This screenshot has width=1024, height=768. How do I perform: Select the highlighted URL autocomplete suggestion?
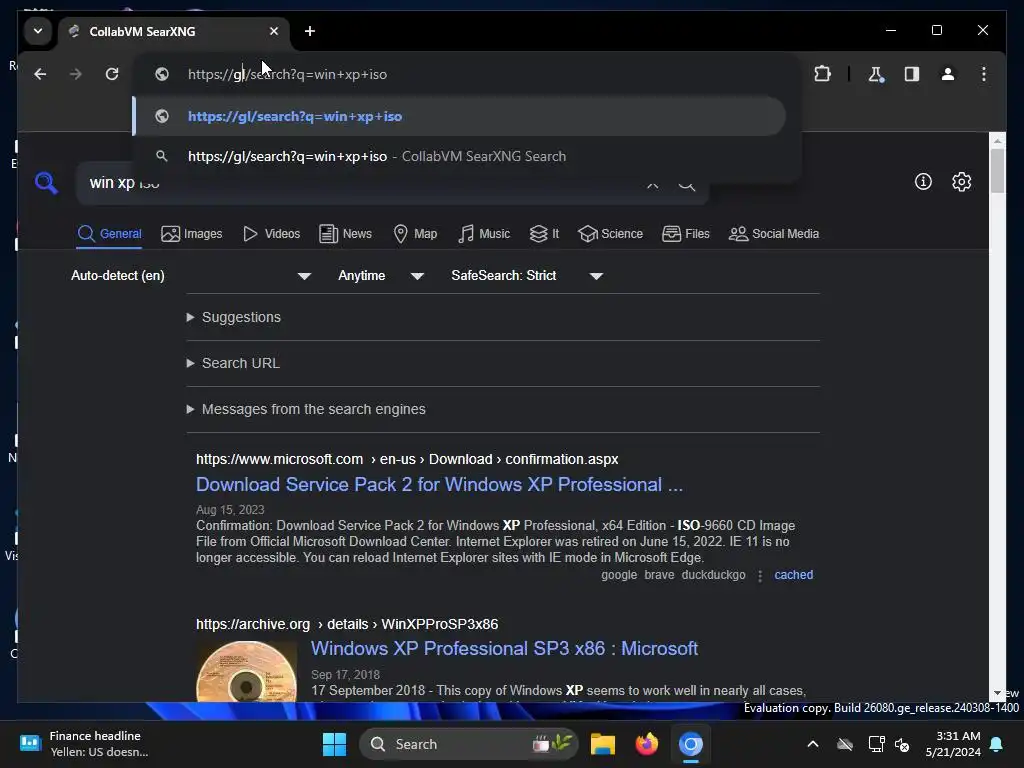tap(459, 116)
